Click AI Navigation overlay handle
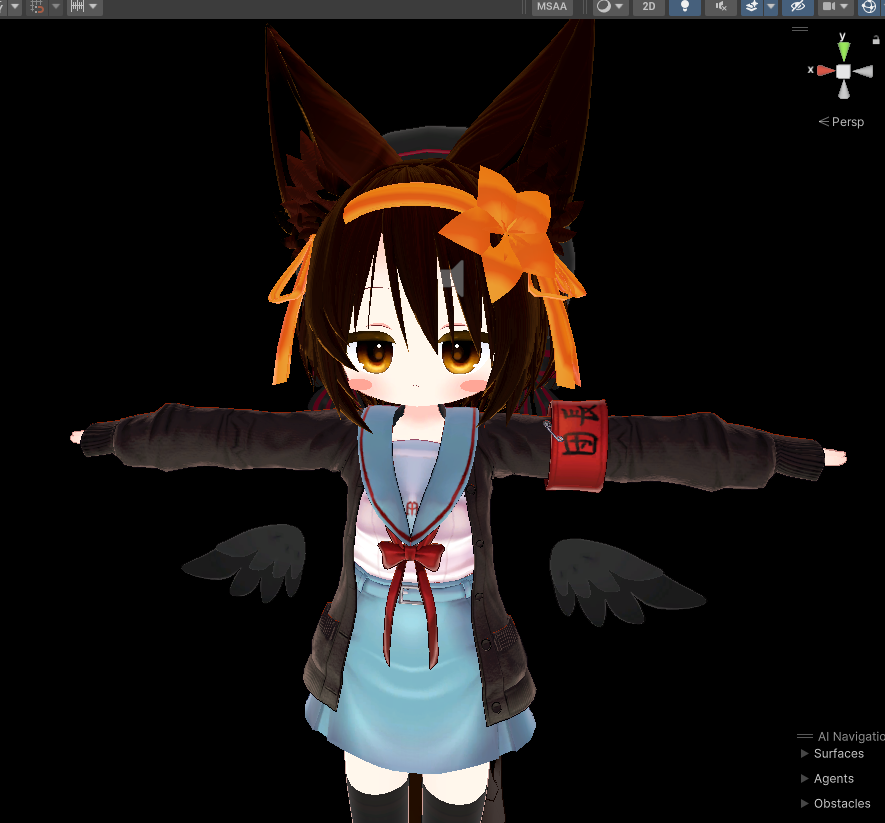Image resolution: width=885 pixels, height=823 pixels. click(805, 736)
